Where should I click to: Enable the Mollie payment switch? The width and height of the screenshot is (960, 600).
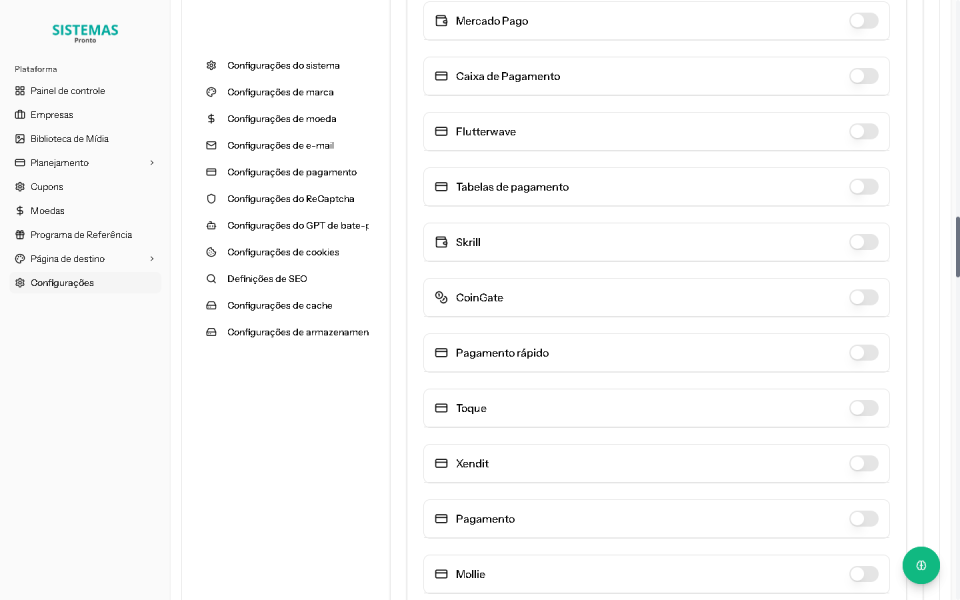click(x=863, y=574)
